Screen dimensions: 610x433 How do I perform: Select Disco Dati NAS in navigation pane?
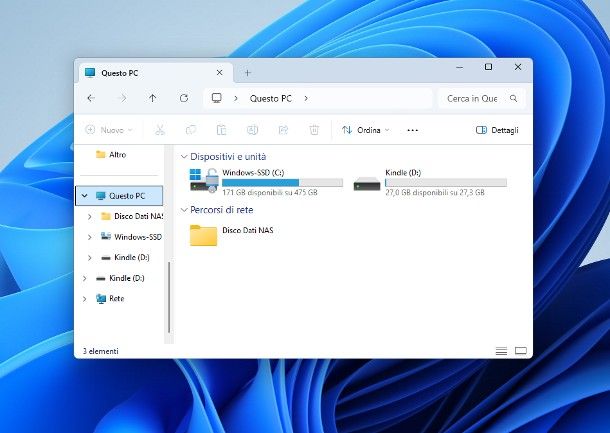click(133, 216)
